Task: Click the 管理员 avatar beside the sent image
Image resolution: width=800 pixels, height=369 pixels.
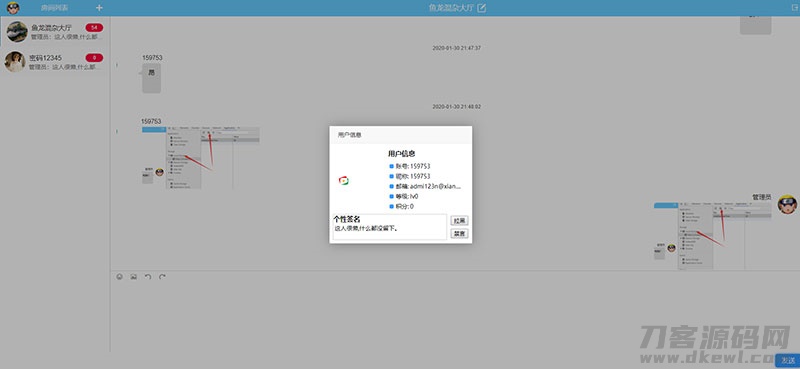Action: coord(787,204)
